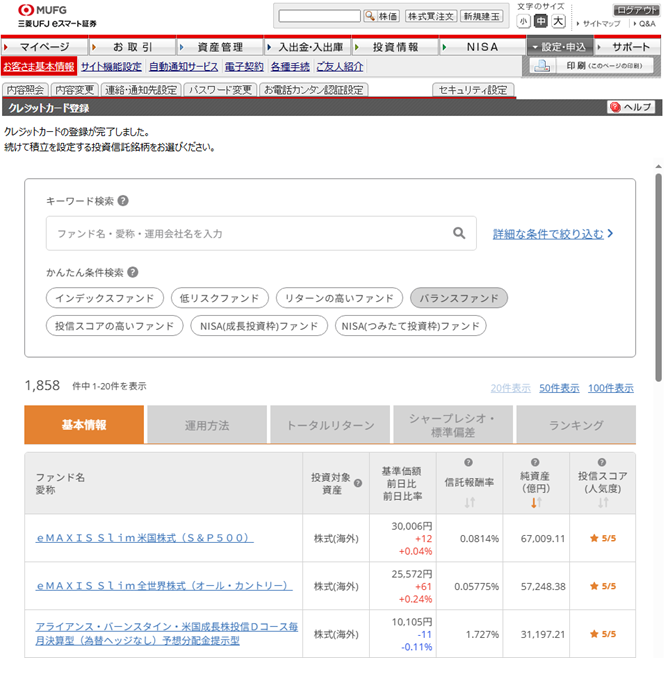The image size is (668, 678).
Task: Open 内容変更 sub-tab
Action: coord(75,90)
